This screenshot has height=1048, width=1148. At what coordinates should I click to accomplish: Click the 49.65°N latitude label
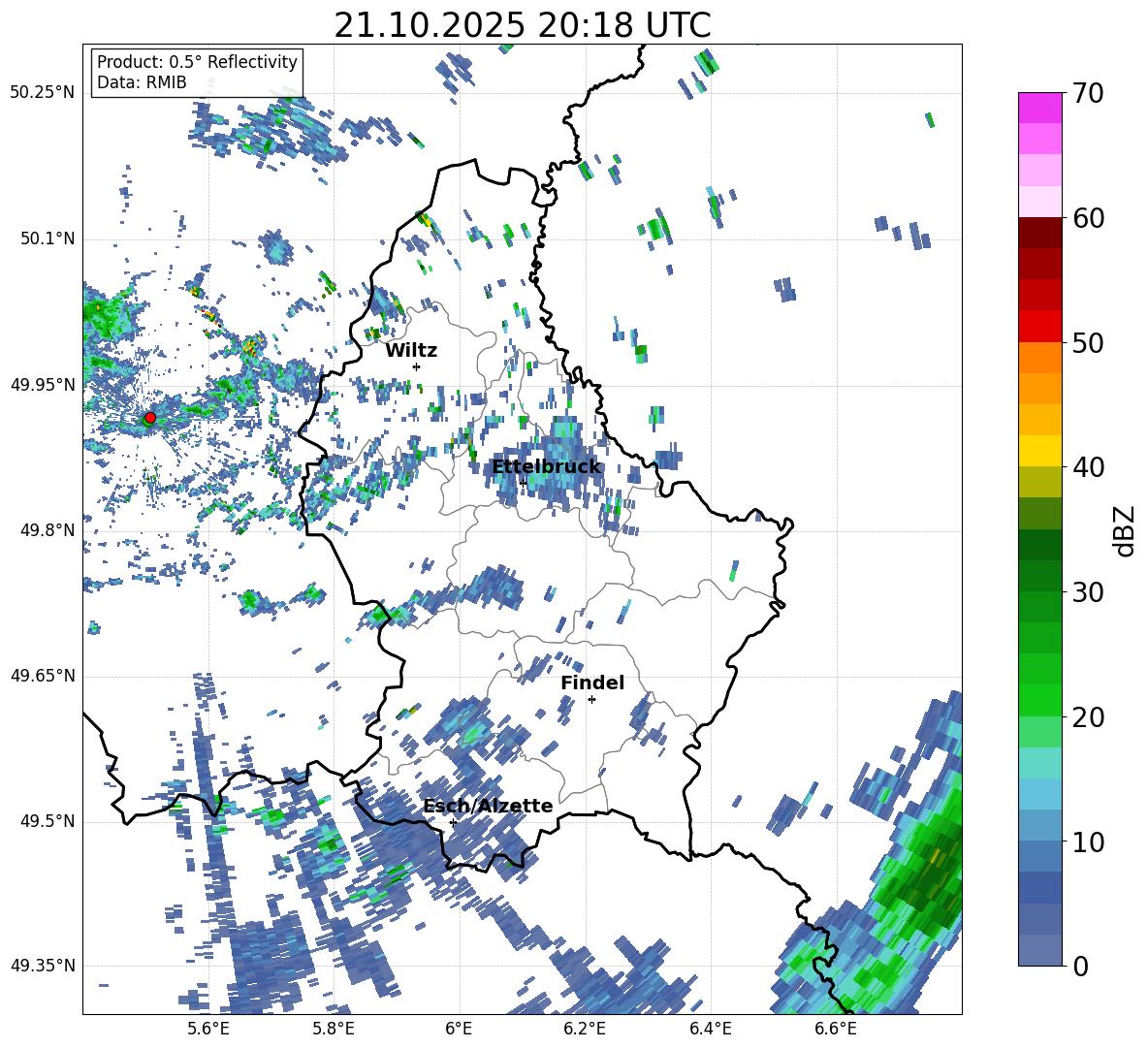point(43,675)
